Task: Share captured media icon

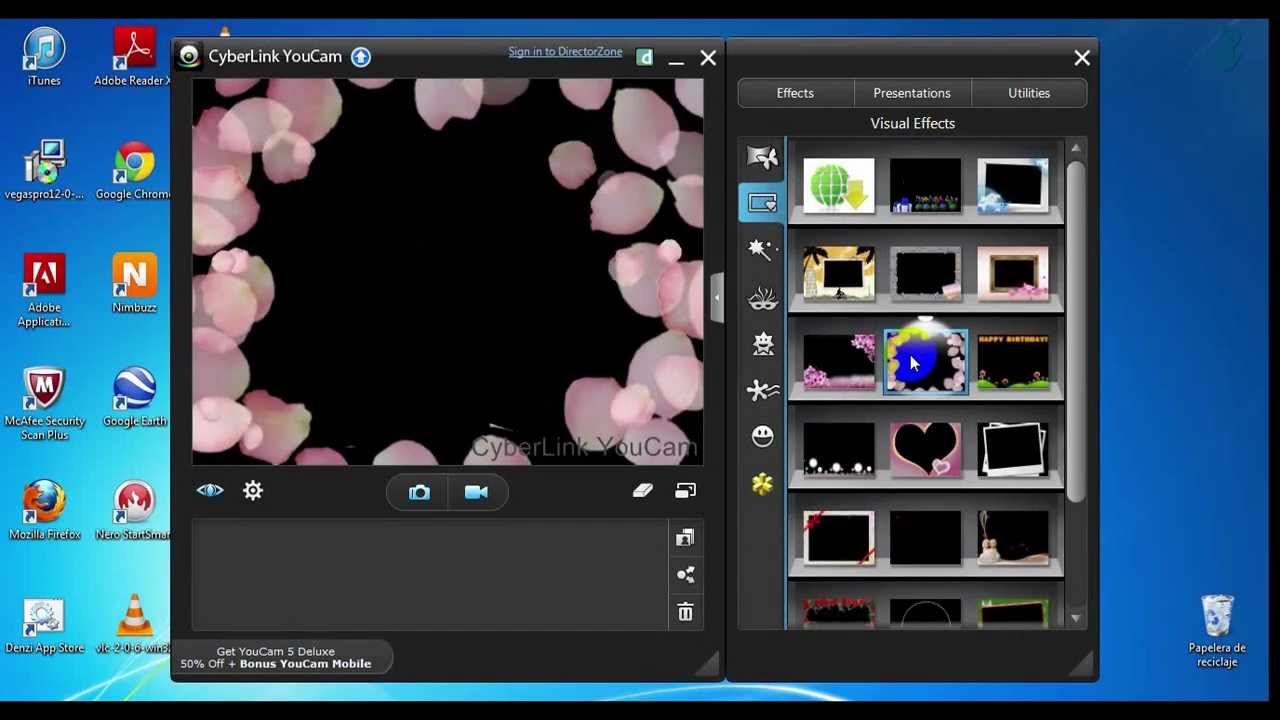Action: (x=685, y=575)
